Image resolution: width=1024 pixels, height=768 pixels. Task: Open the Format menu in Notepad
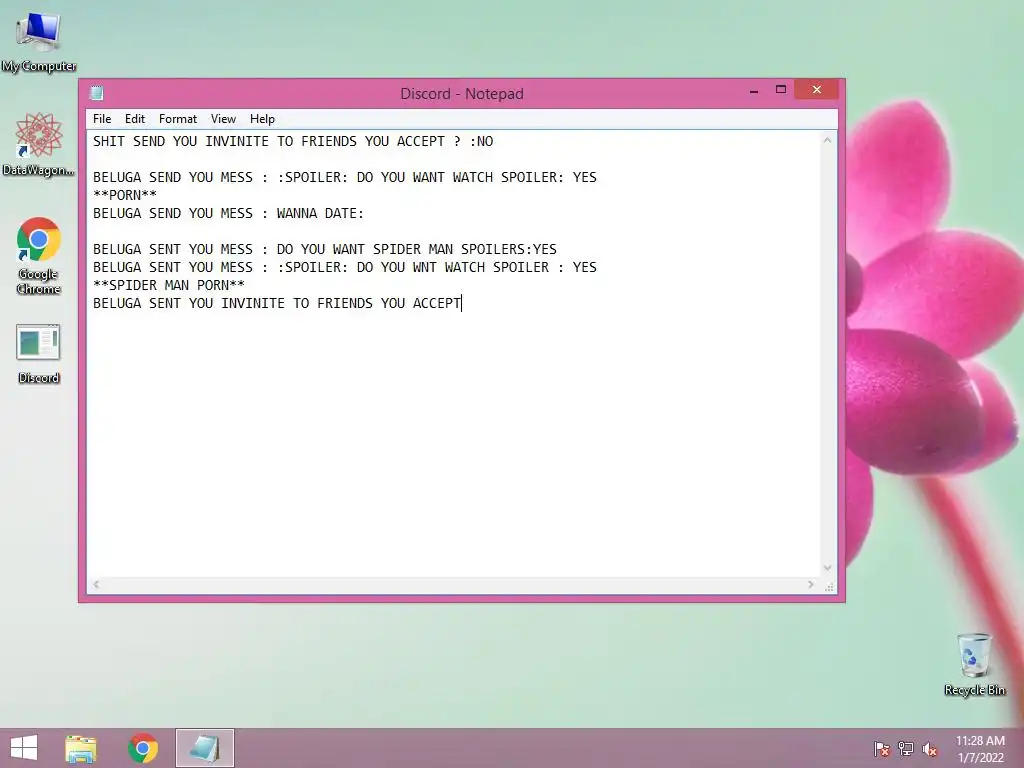178,119
